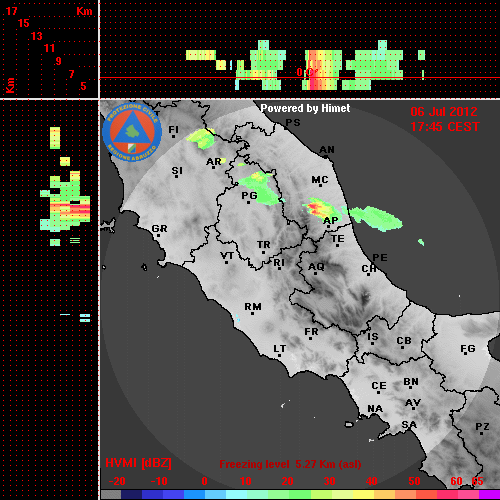Click the SA city marker
The height and width of the screenshot is (500, 500).
click(409, 430)
